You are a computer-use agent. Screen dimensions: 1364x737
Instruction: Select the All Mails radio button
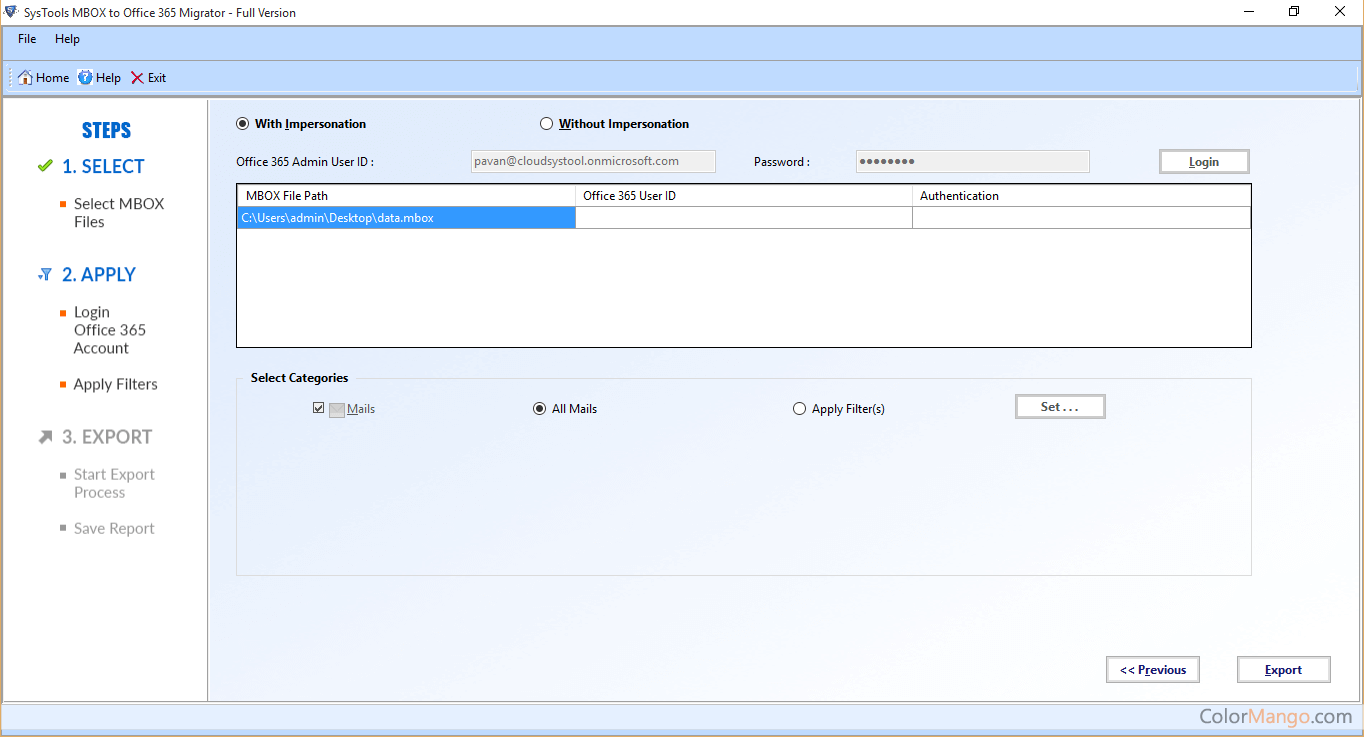click(x=540, y=408)
